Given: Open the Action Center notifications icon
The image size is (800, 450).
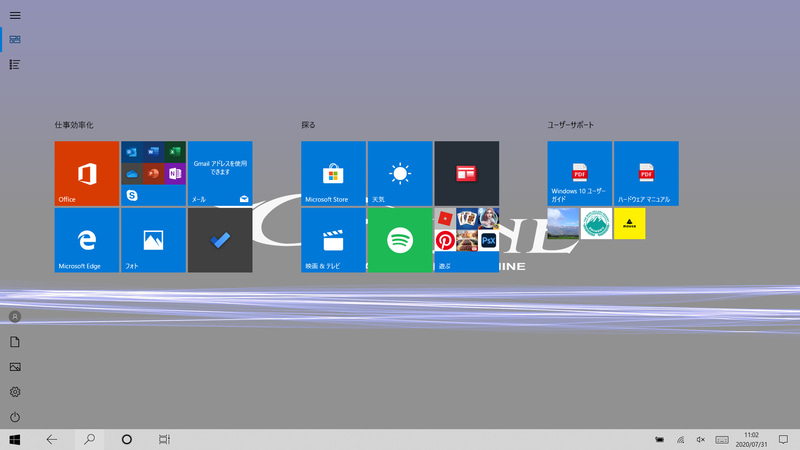Looking at the screenshot, I should (783, 439).
